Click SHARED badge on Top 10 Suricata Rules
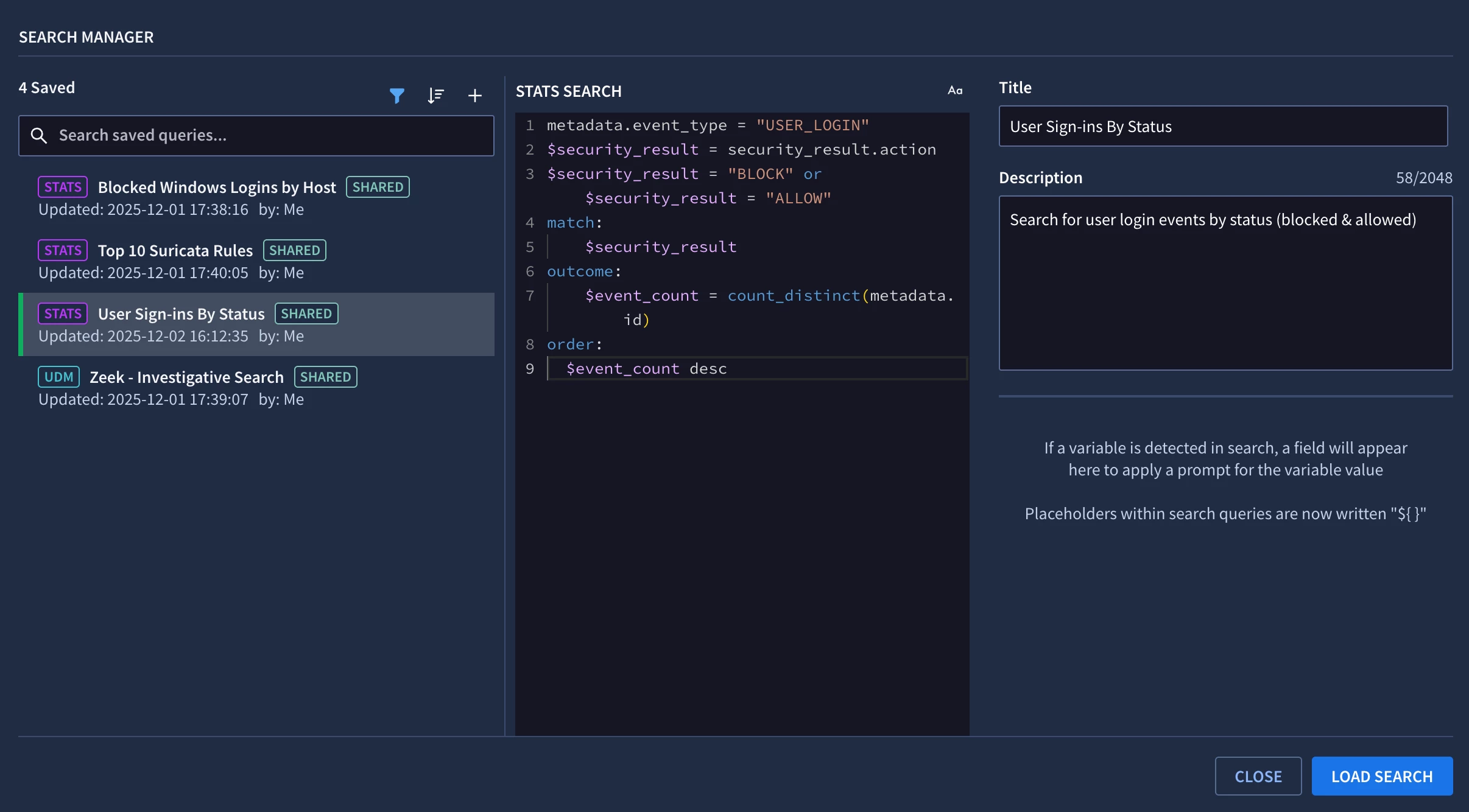Viewport: 1469px width, 812px height. click(294, 250)
